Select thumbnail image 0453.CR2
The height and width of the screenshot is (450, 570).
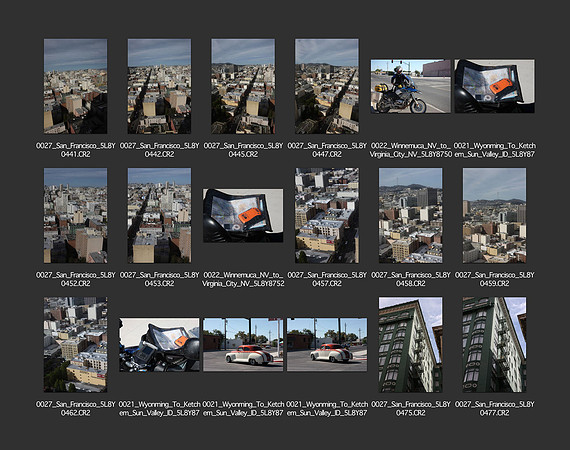click(x=159, y=215)
